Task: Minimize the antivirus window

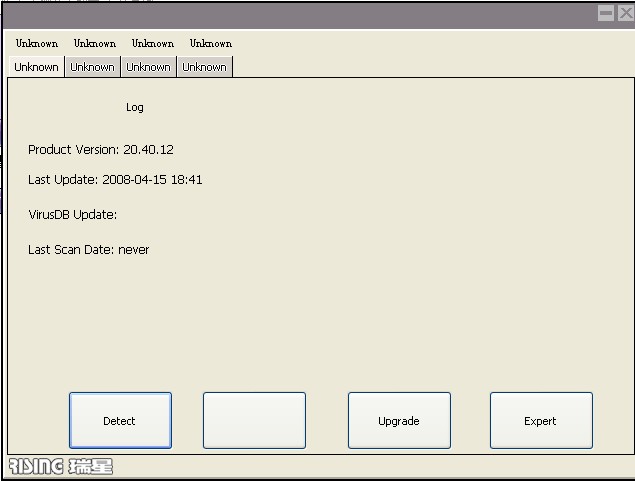Action: pyautogui.click(x=606, y=13)
